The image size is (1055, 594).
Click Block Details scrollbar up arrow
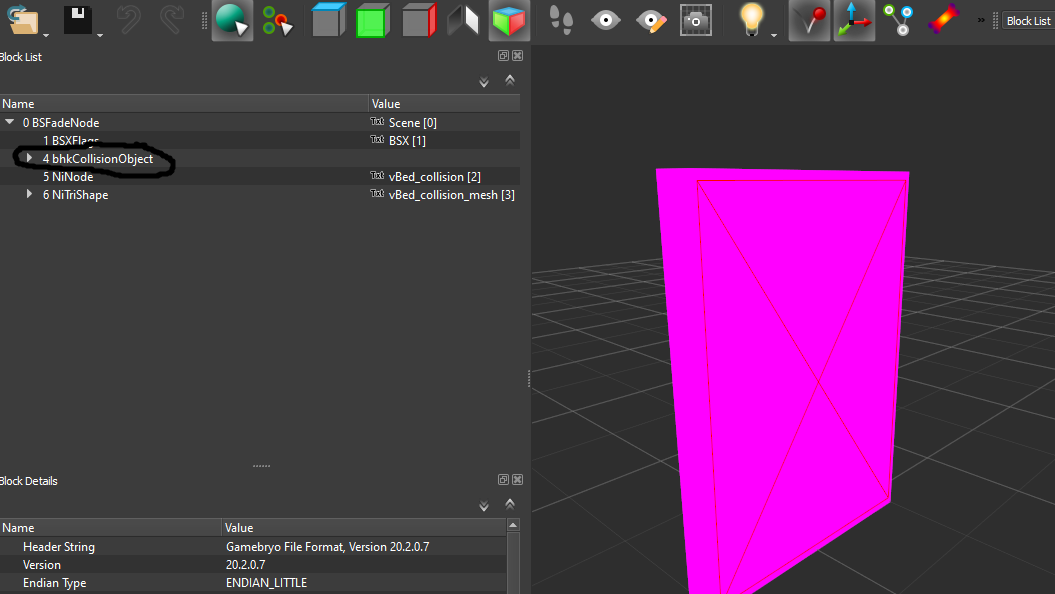(513, 525)
